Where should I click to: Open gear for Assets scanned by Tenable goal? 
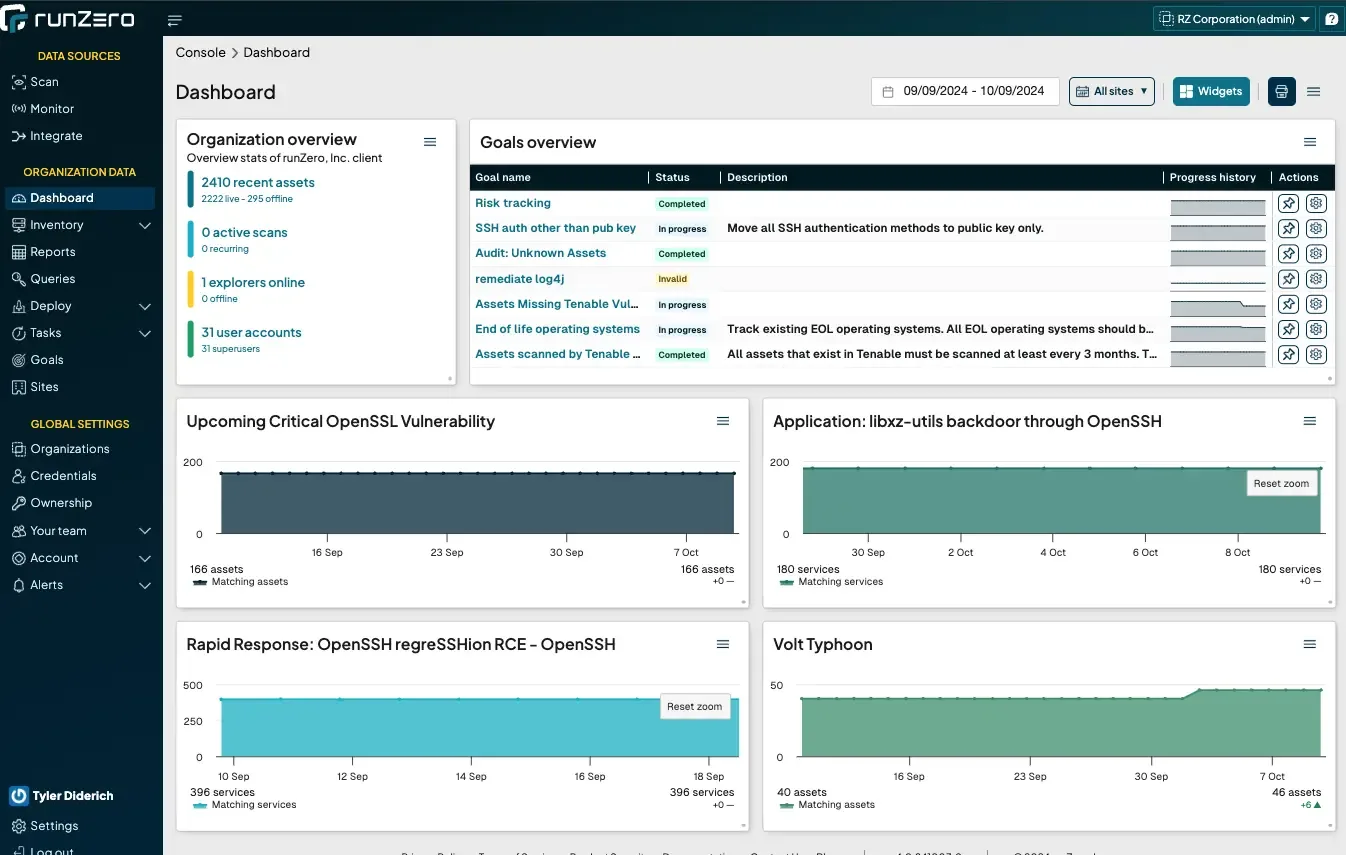click(1316, 354)
